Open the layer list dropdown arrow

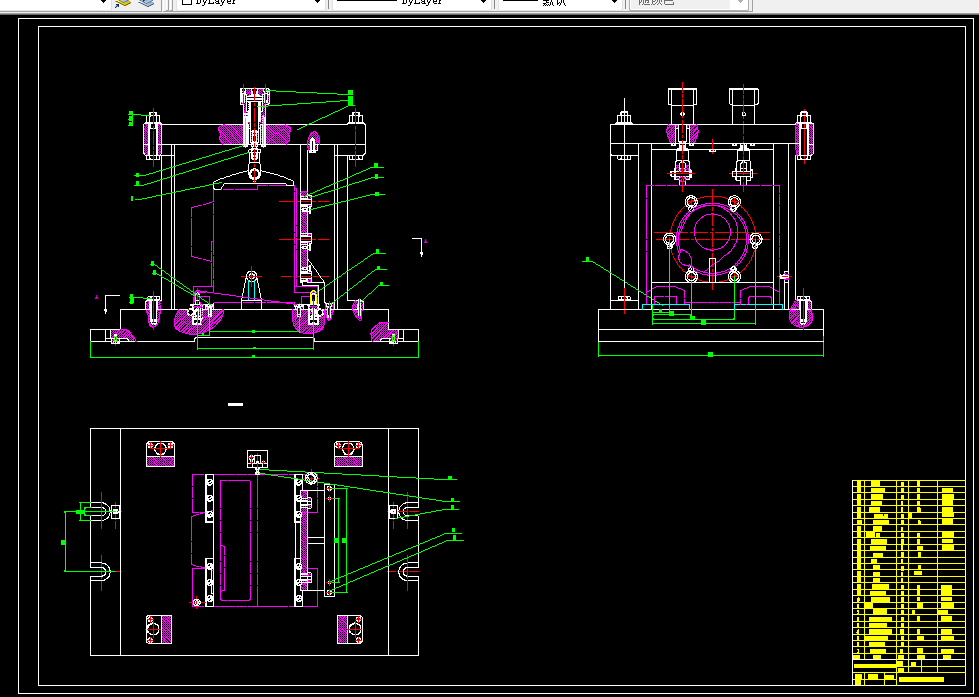104,2
